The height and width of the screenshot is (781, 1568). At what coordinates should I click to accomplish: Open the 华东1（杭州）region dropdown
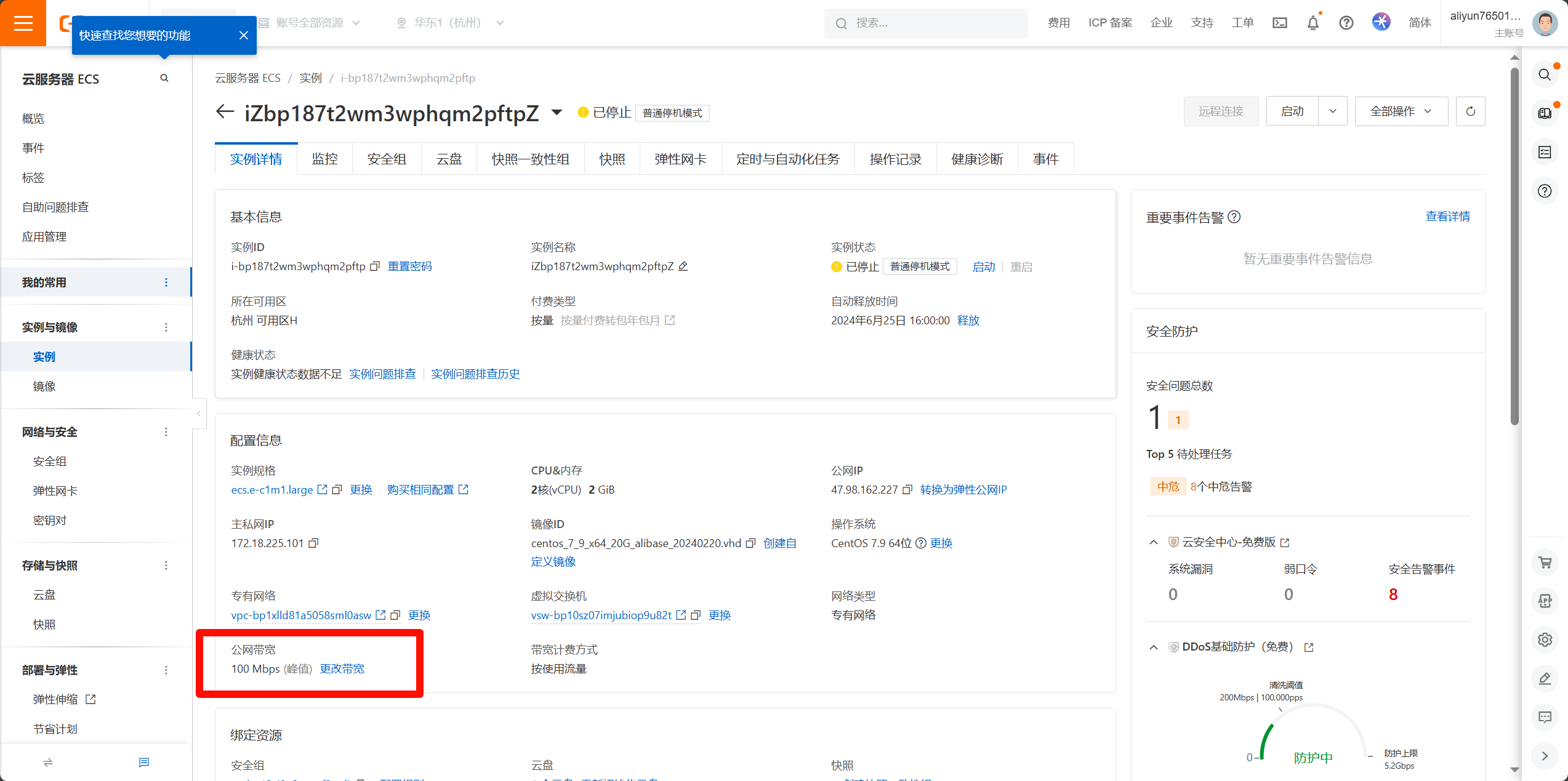coord(450,23)
